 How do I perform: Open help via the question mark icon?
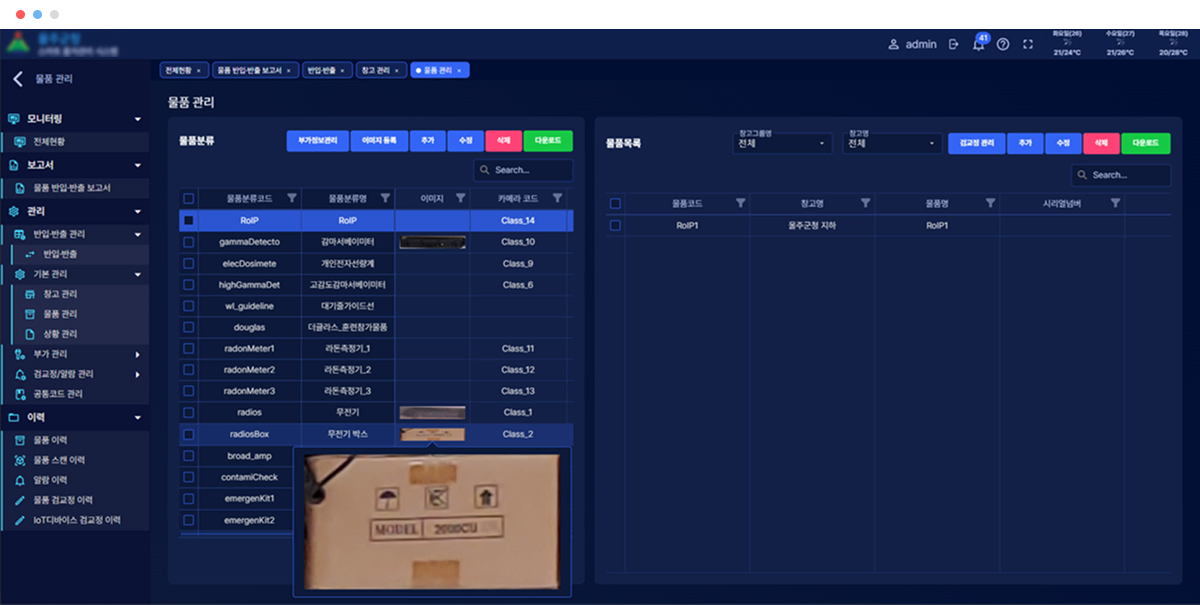point(1003,45)
